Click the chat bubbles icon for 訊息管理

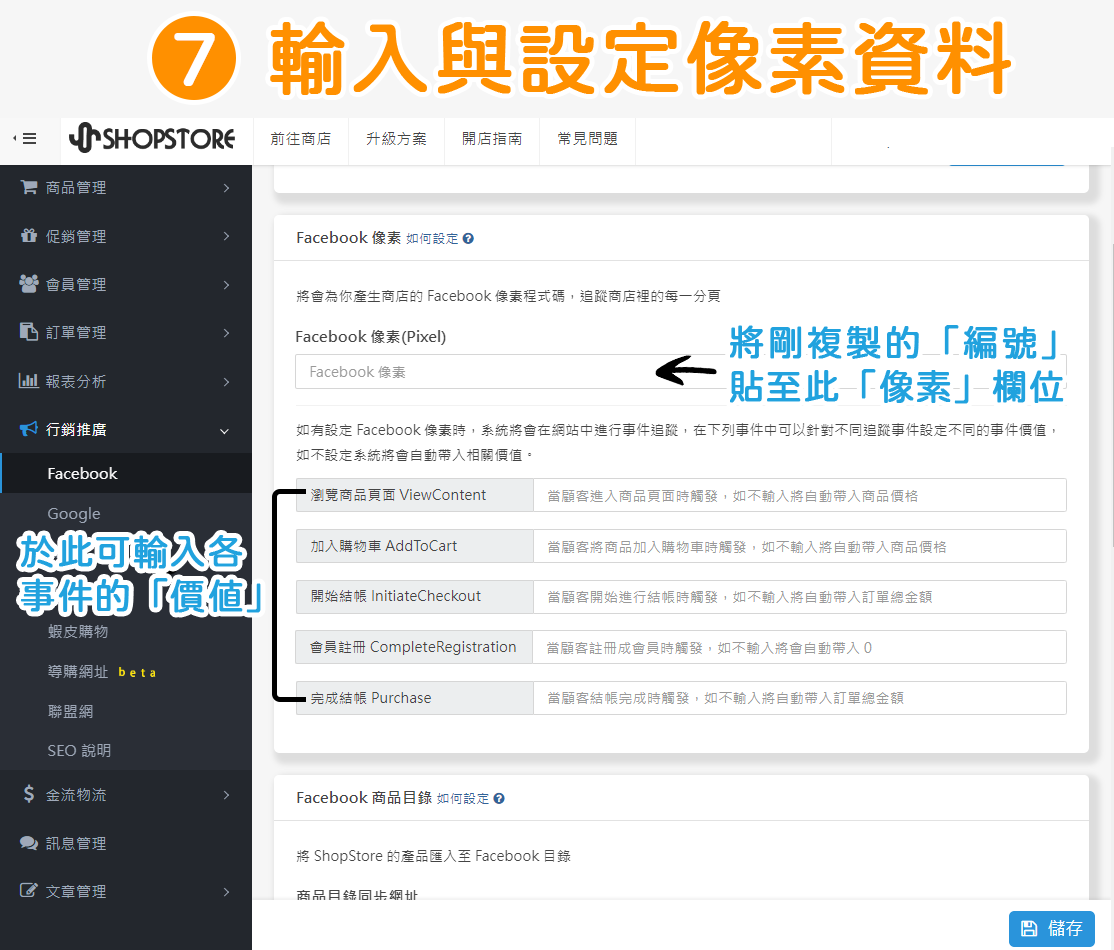click(28, 843)
